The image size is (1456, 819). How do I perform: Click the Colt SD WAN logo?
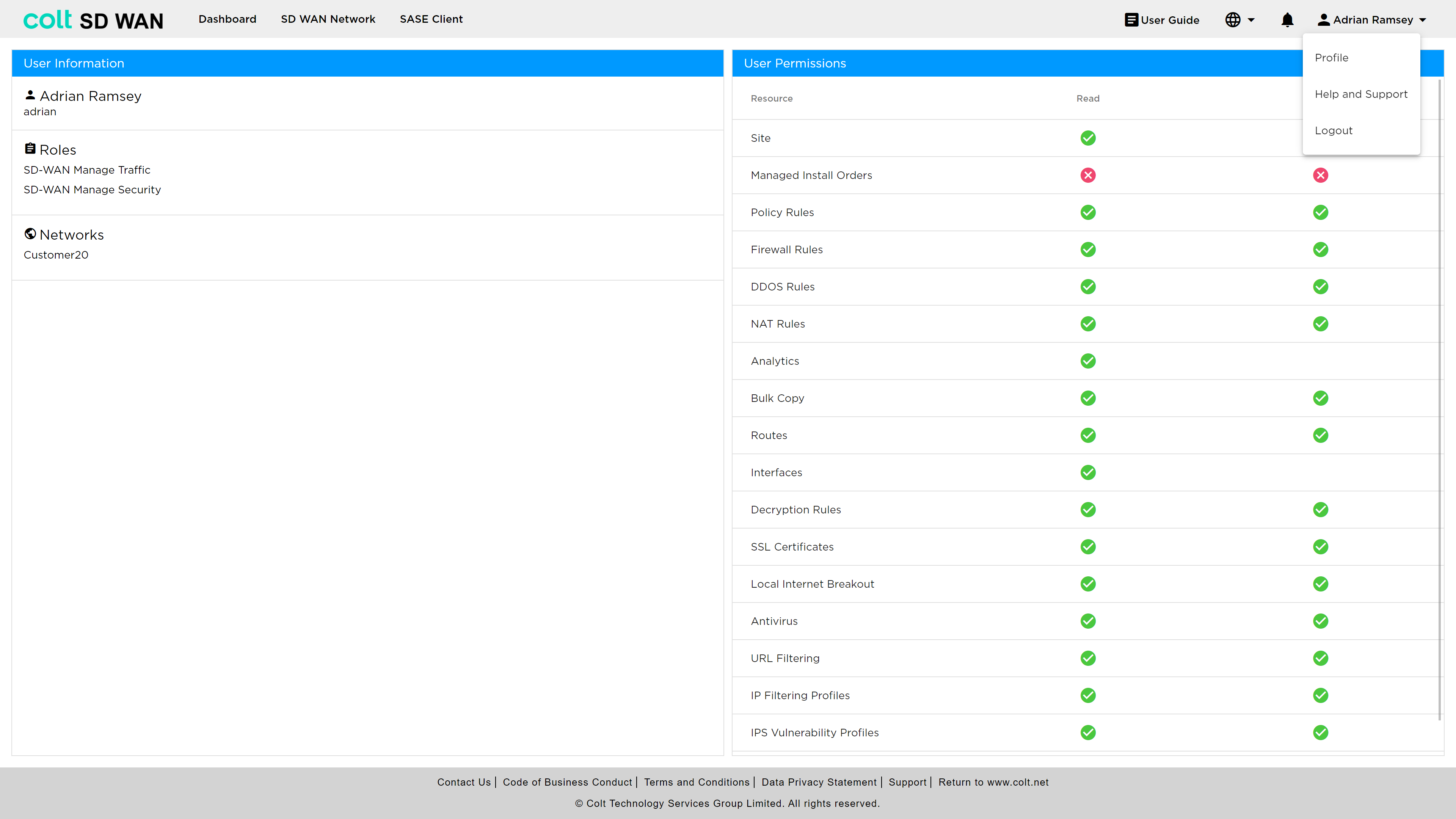[x=93, y=20]
